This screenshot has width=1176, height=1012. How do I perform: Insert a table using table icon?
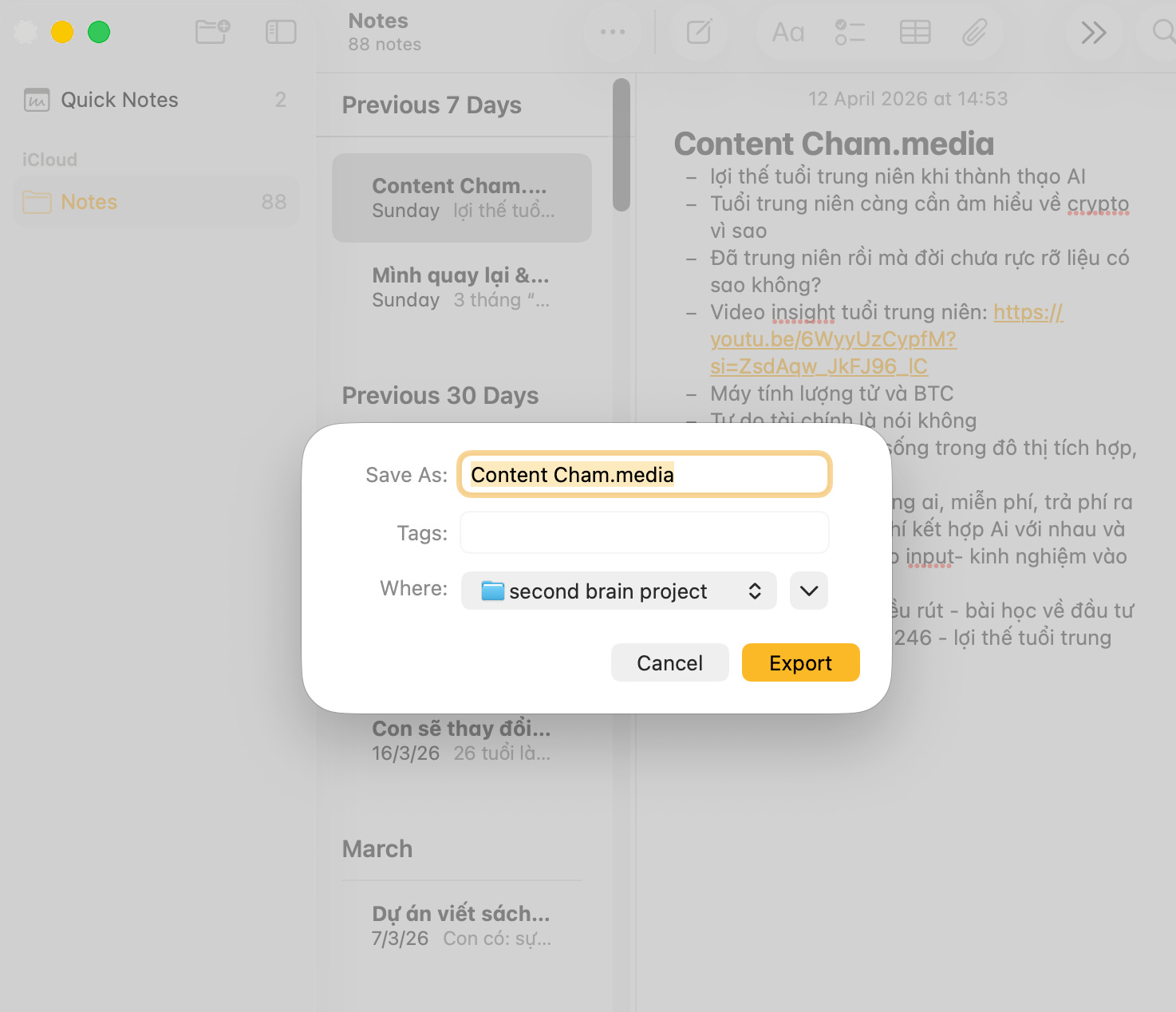point(915,32)
